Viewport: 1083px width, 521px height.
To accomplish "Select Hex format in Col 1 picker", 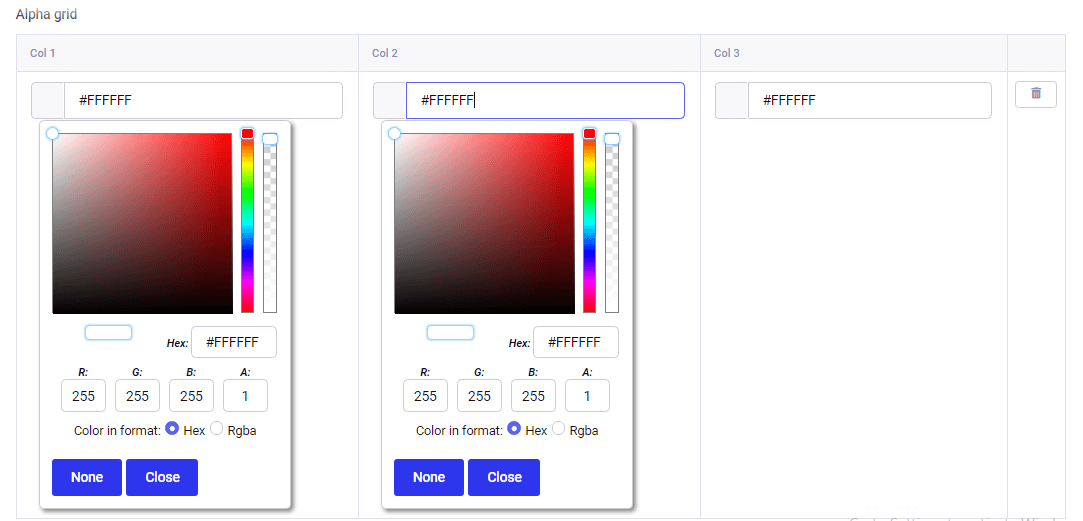I will point(172,429).
